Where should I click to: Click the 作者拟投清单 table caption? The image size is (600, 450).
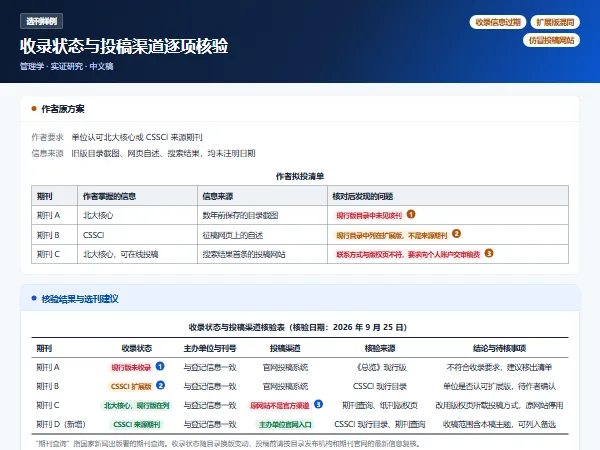pyautogui.click(x=300, y=176)
